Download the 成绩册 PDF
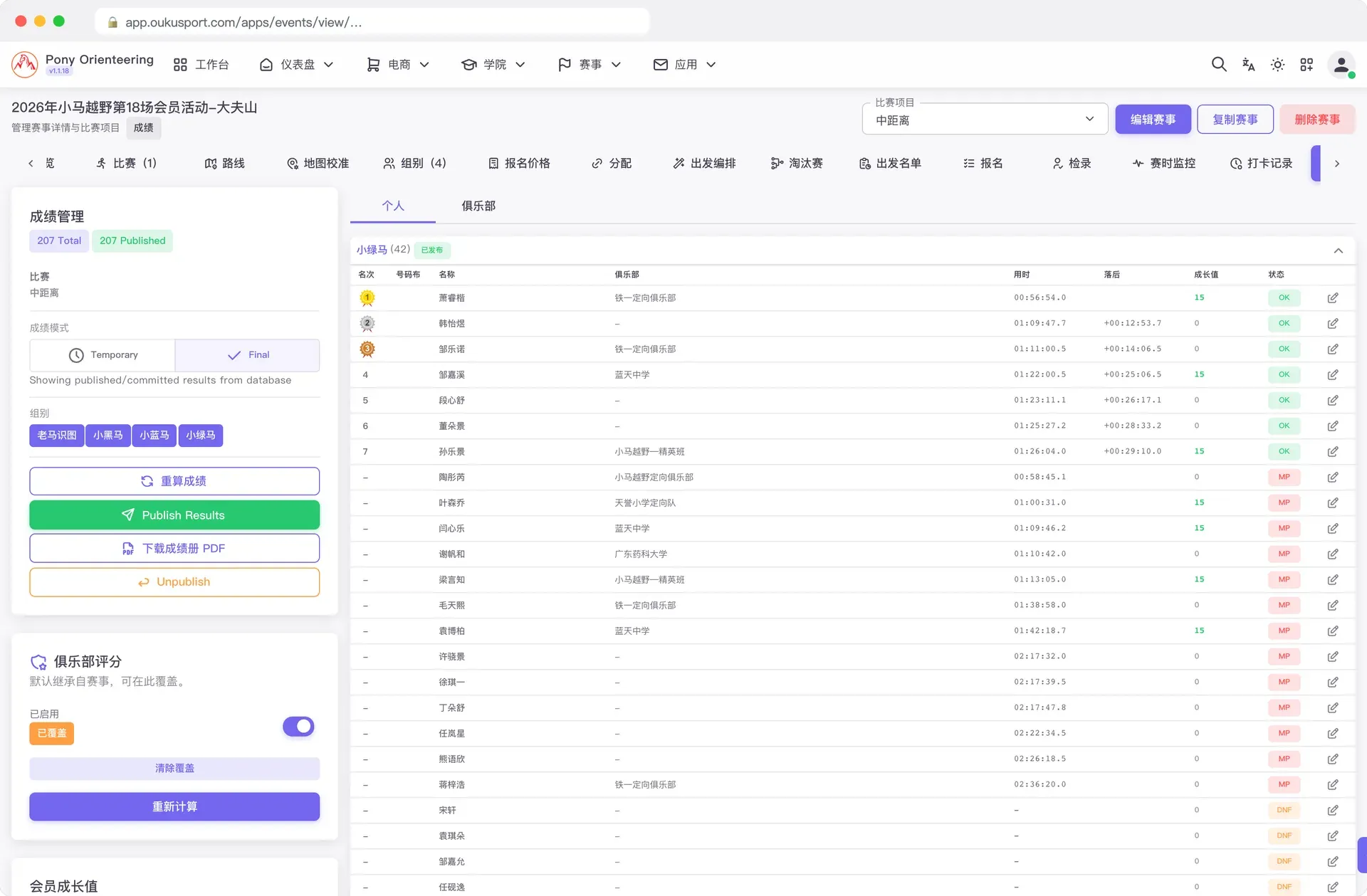 point(174,549)
